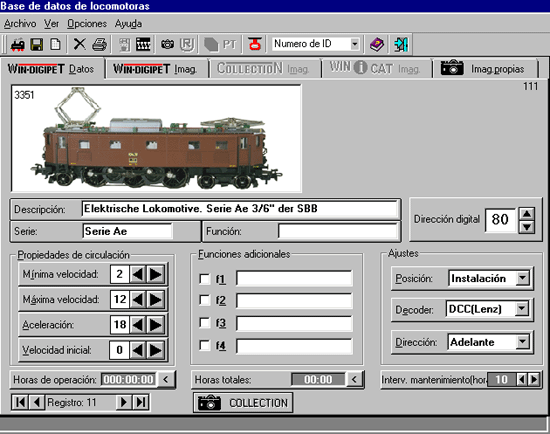Viewport: 550px width, 434px height.
Task: Click the grey tag icon
Action: (x=211, y=45)
